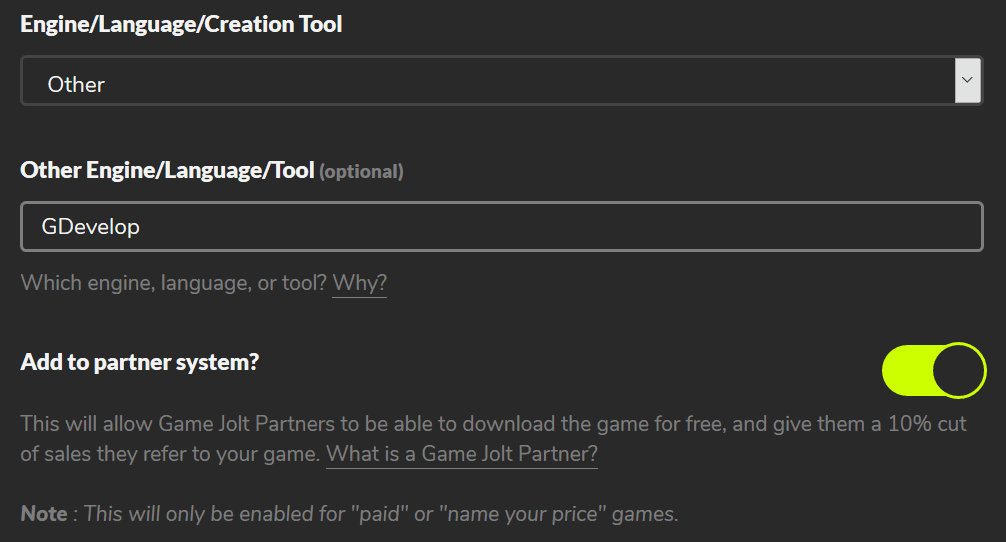Click the bold 'Note' word

(x=44, y=514)
